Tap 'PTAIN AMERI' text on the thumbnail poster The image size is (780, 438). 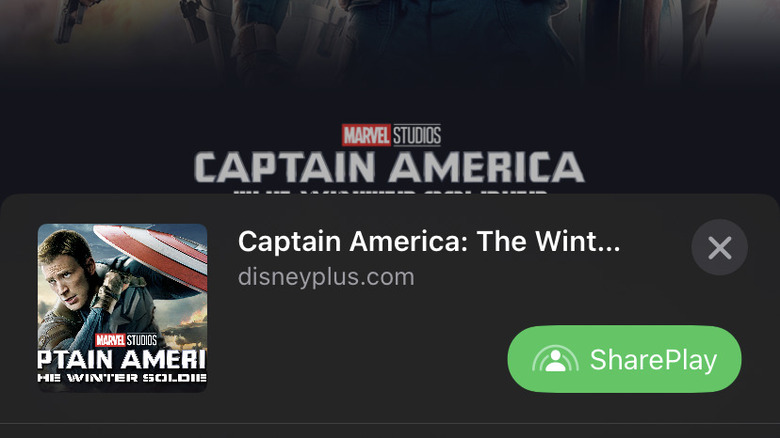click(122, 359)
